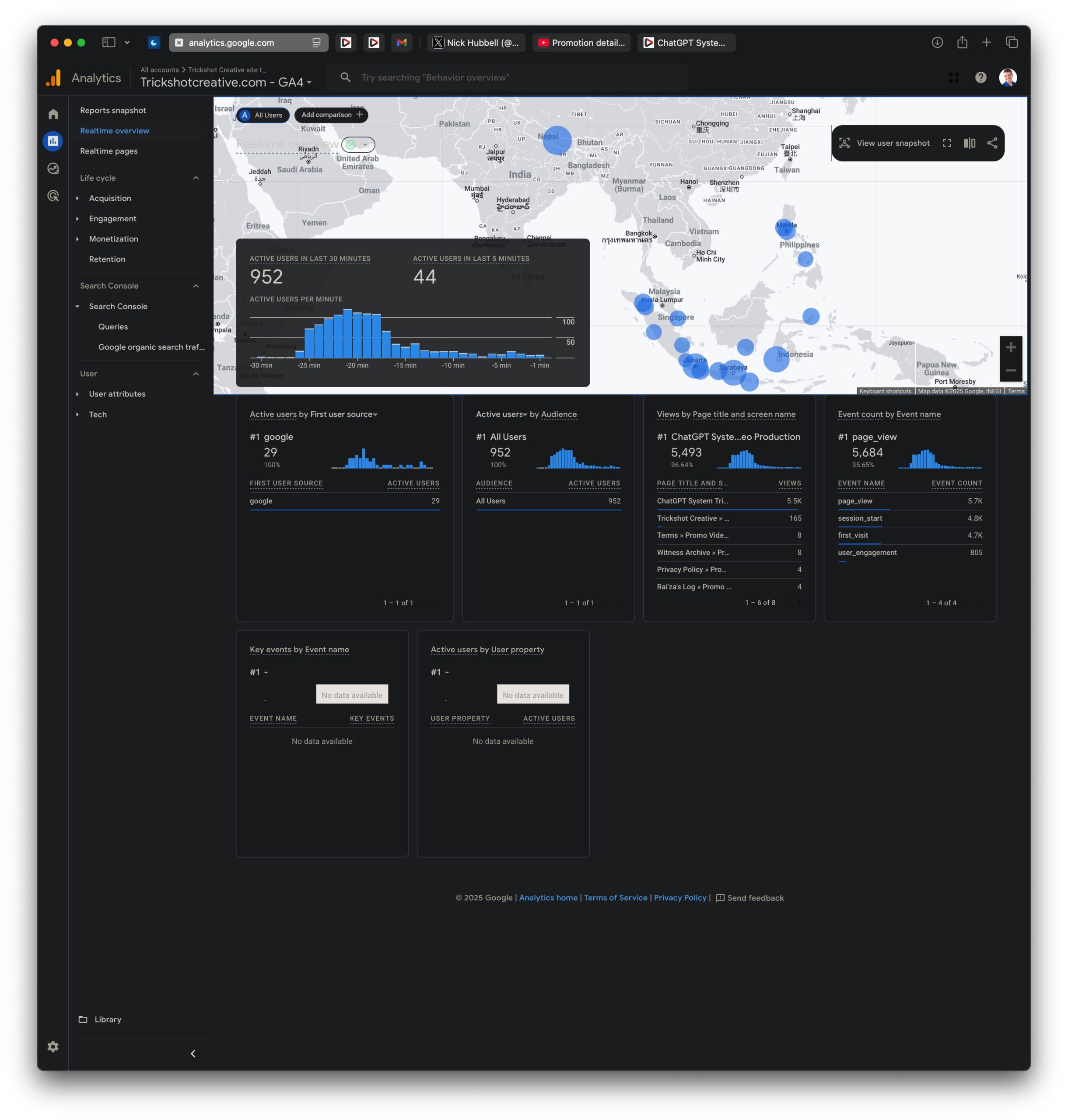Click the Safari downloads icon
The height and width of the screenshot is (1120, 1068).
pyautogui.click(x=937, y=42)
